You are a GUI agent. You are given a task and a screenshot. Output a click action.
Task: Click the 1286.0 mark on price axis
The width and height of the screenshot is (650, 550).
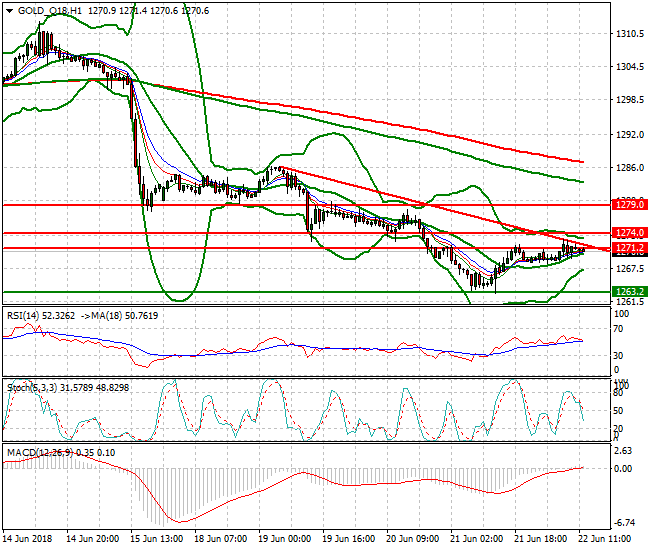(627, 168)
